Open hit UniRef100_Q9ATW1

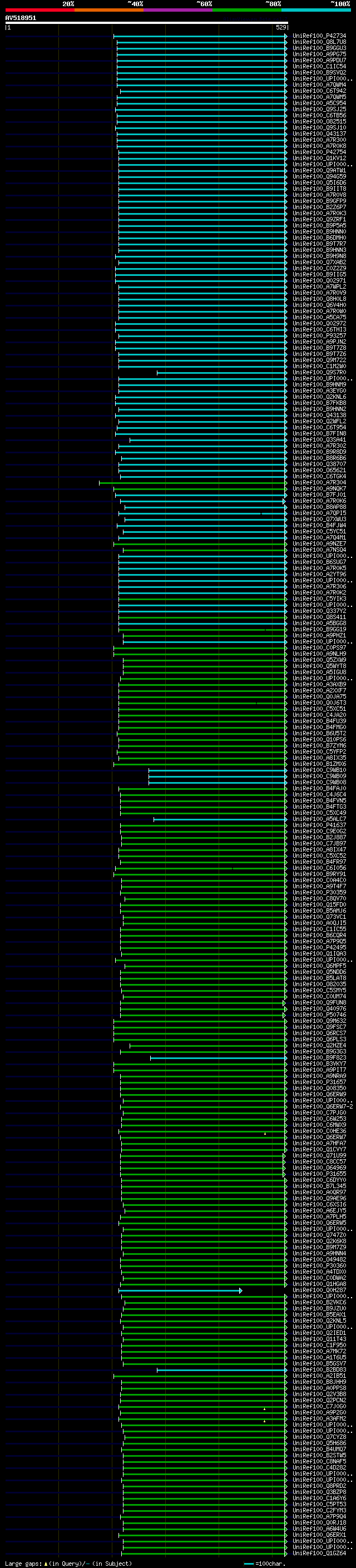(319, 170)
